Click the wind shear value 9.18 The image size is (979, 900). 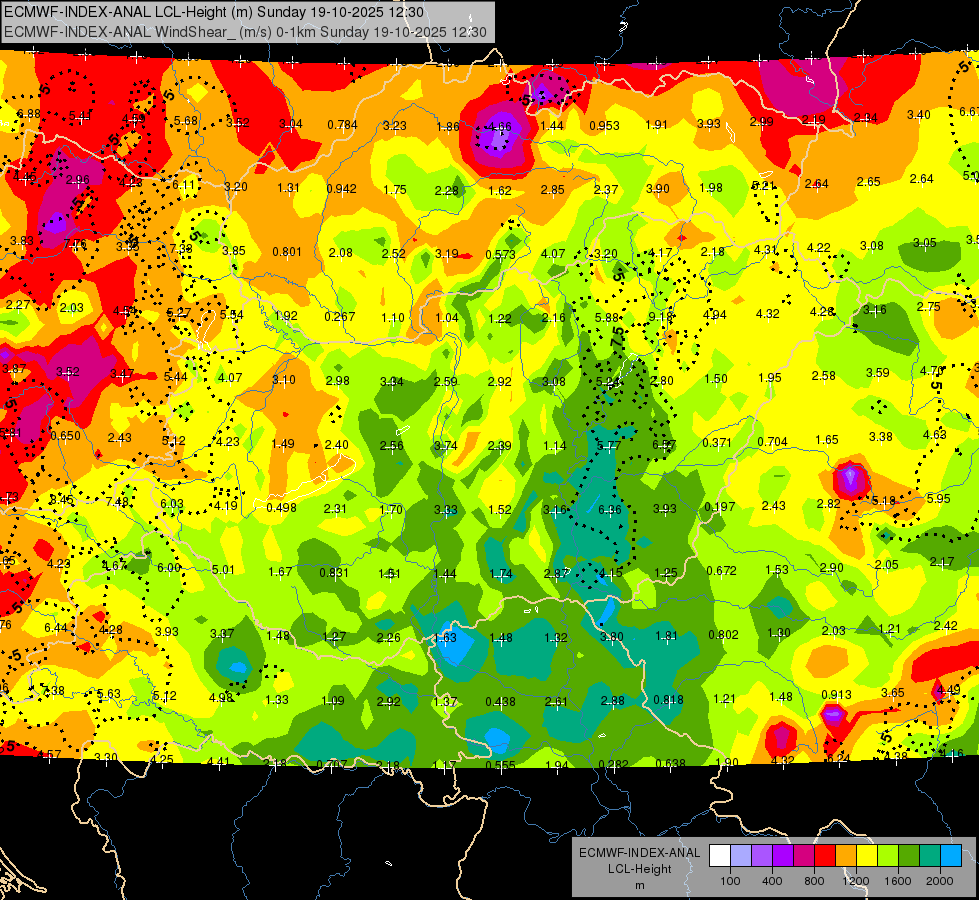(x=661, y=317)
